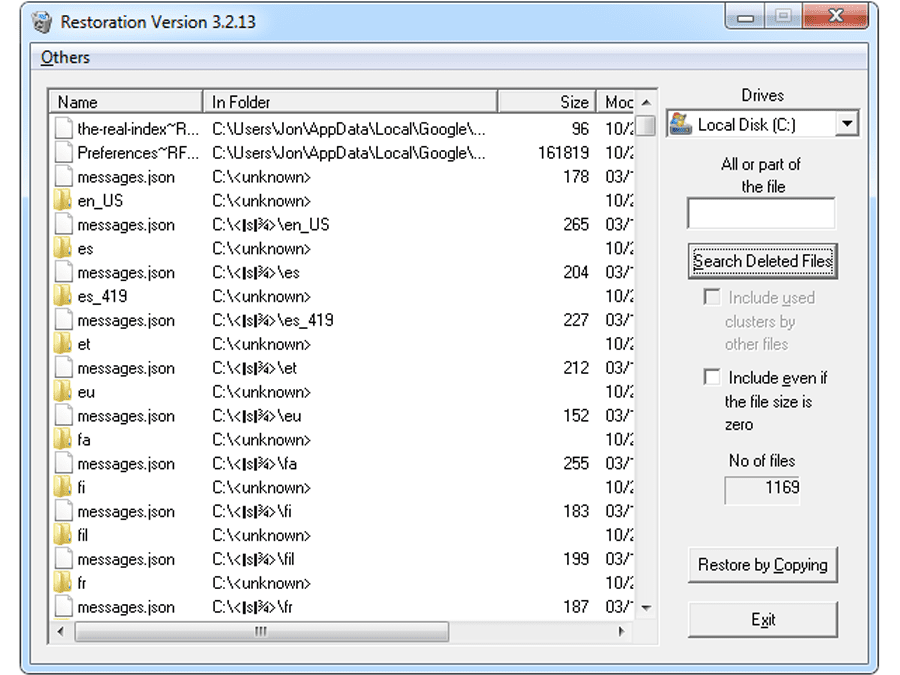Click the No of files value 1169
Image resolution: width=900 pixels, height=675 pixels.
pos(762,490)
